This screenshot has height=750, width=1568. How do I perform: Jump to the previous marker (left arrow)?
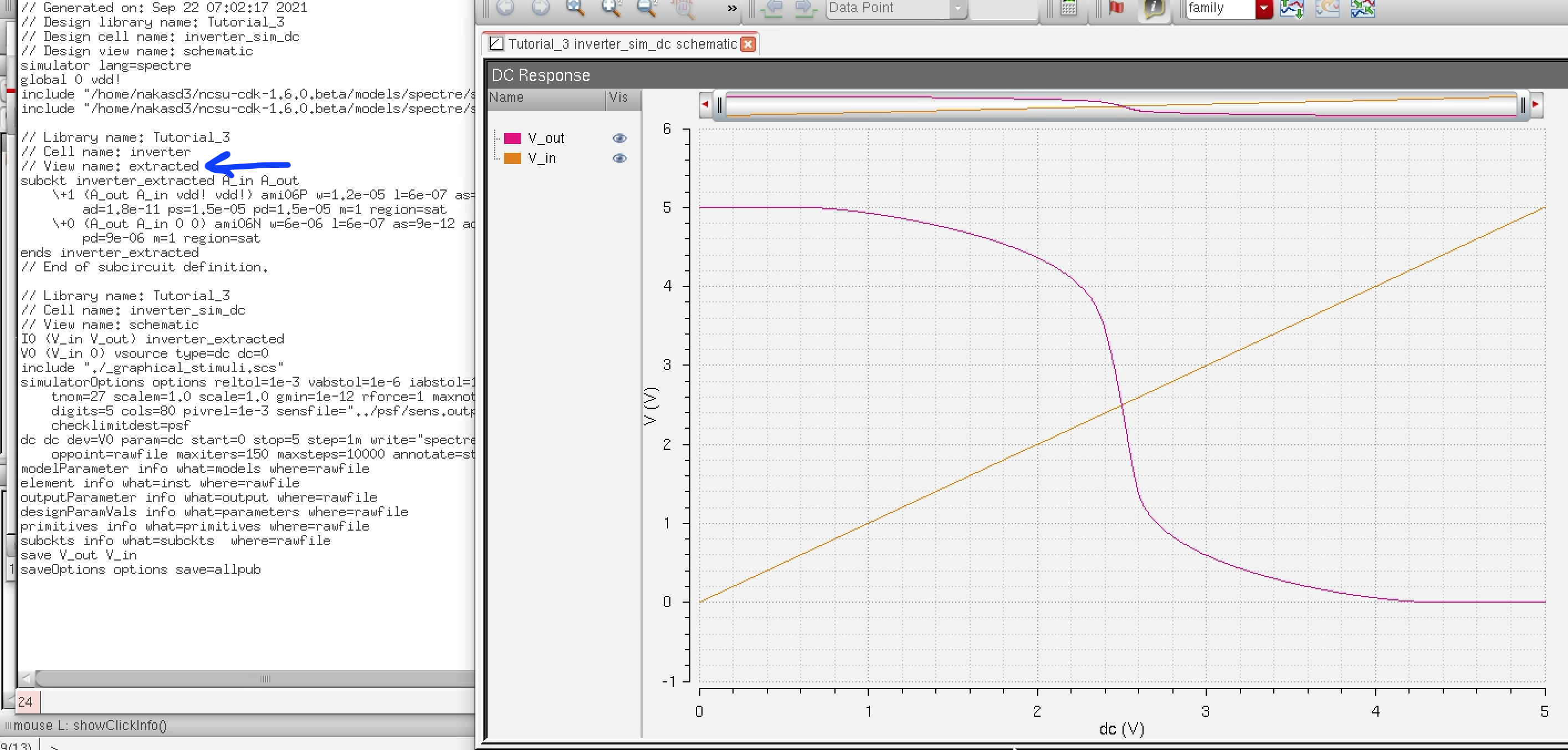[x=773, y=7]
